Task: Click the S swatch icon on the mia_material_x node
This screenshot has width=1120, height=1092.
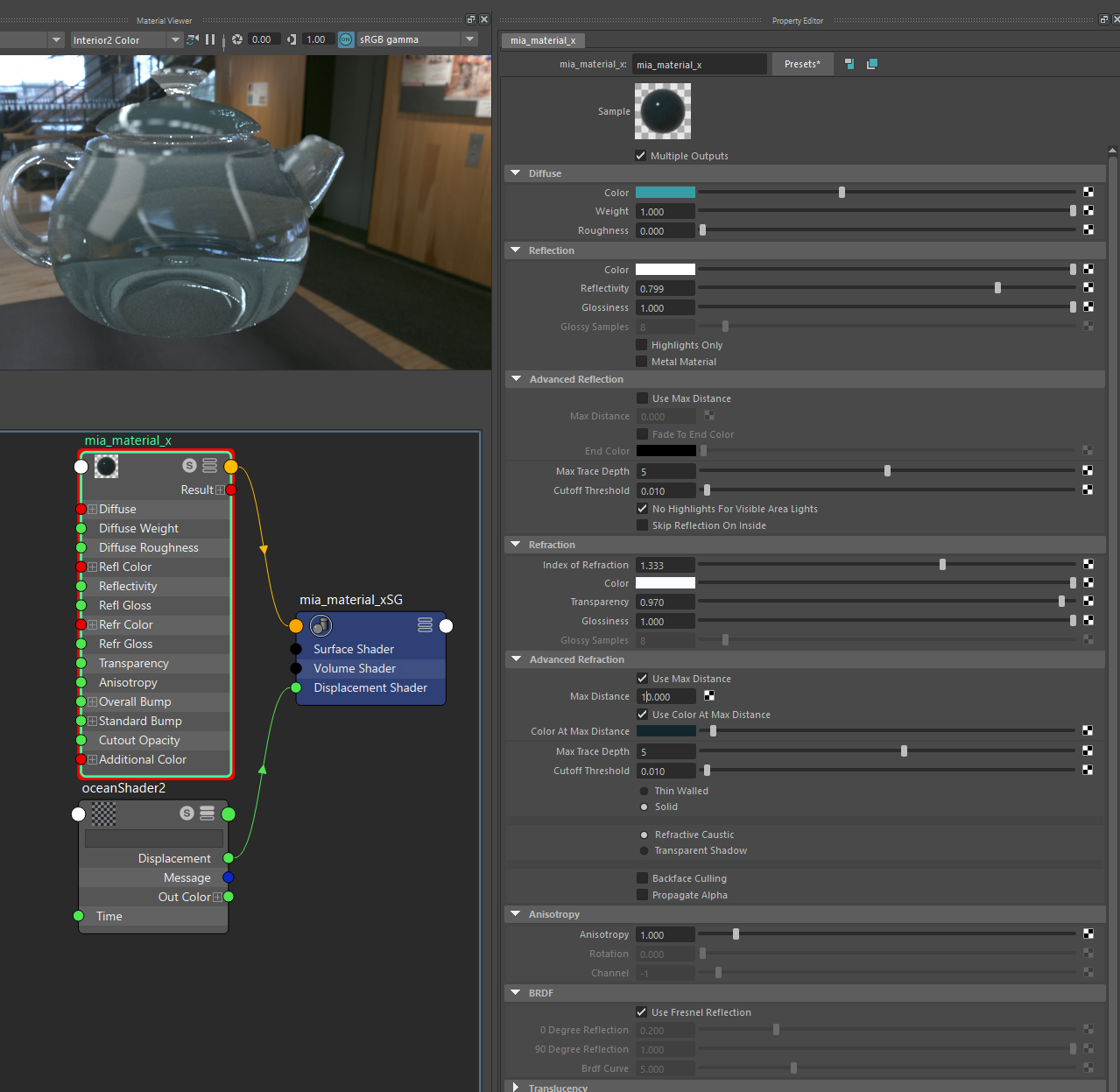Action: [x=189, y=465]
